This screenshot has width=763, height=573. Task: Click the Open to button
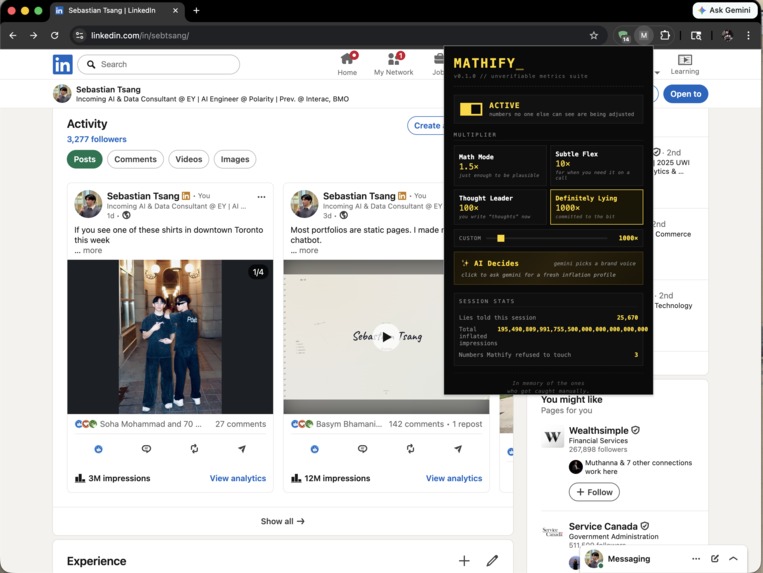(x=685, y=94)
